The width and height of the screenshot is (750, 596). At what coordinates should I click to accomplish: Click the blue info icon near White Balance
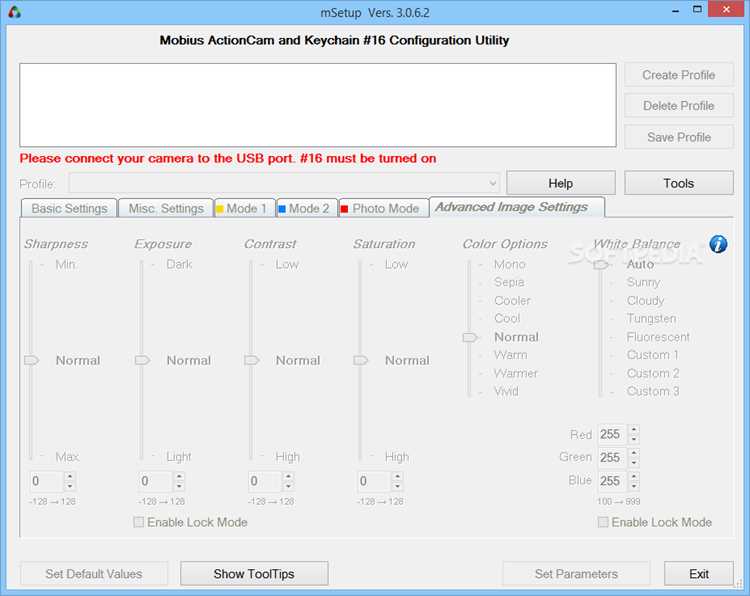(x=718, y=244)
